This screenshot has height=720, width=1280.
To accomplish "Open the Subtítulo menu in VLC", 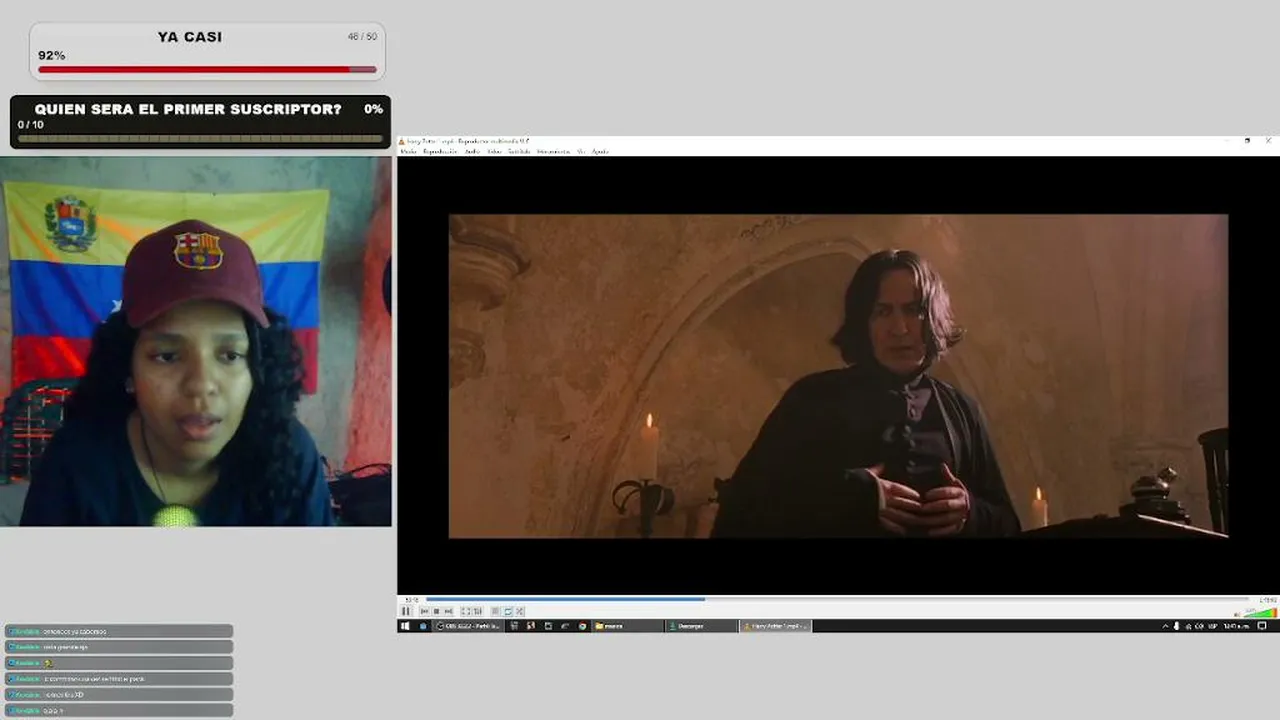I will tap(519, 152).
